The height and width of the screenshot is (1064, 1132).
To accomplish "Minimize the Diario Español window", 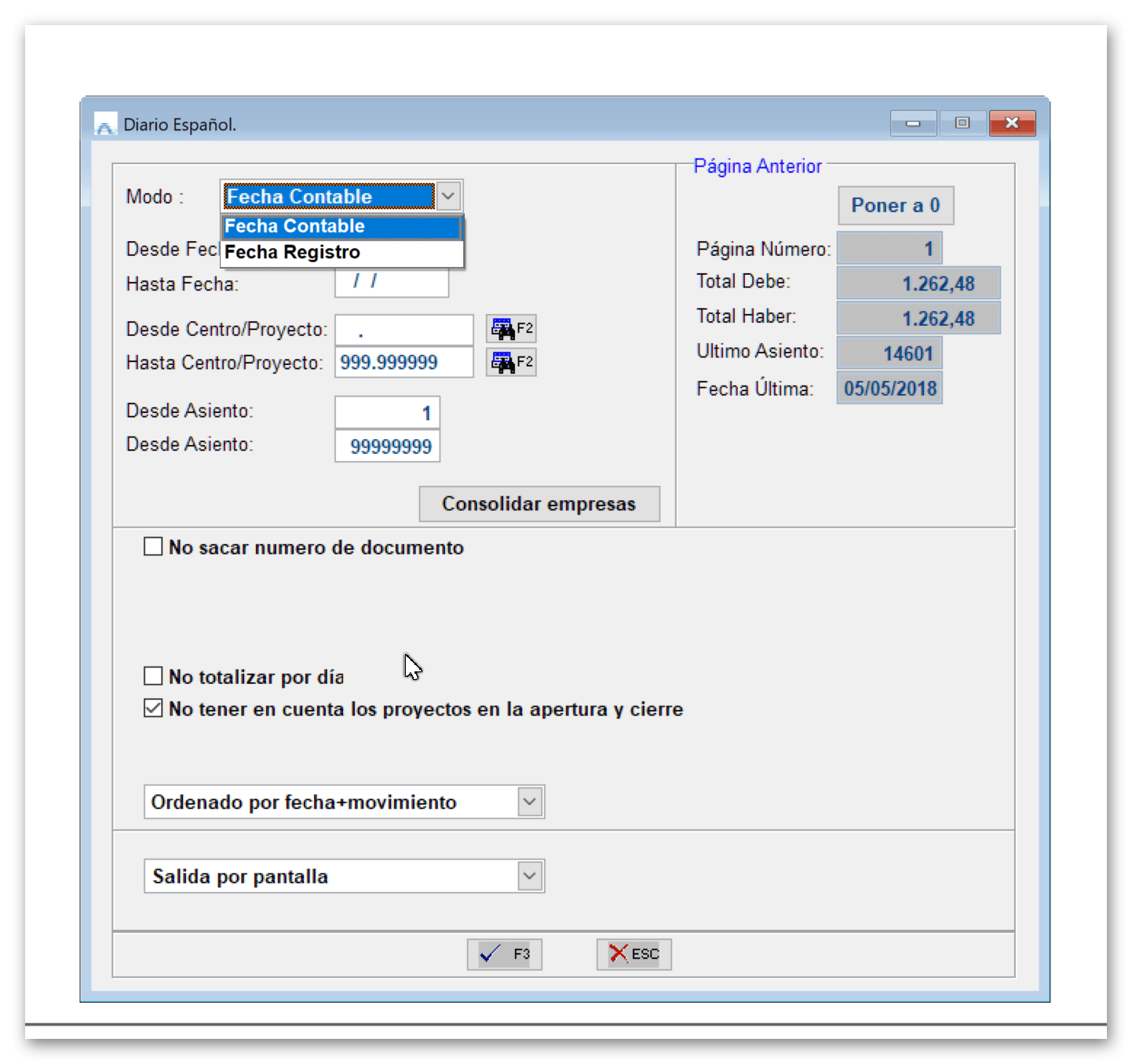I will click(x=912, y=123).
